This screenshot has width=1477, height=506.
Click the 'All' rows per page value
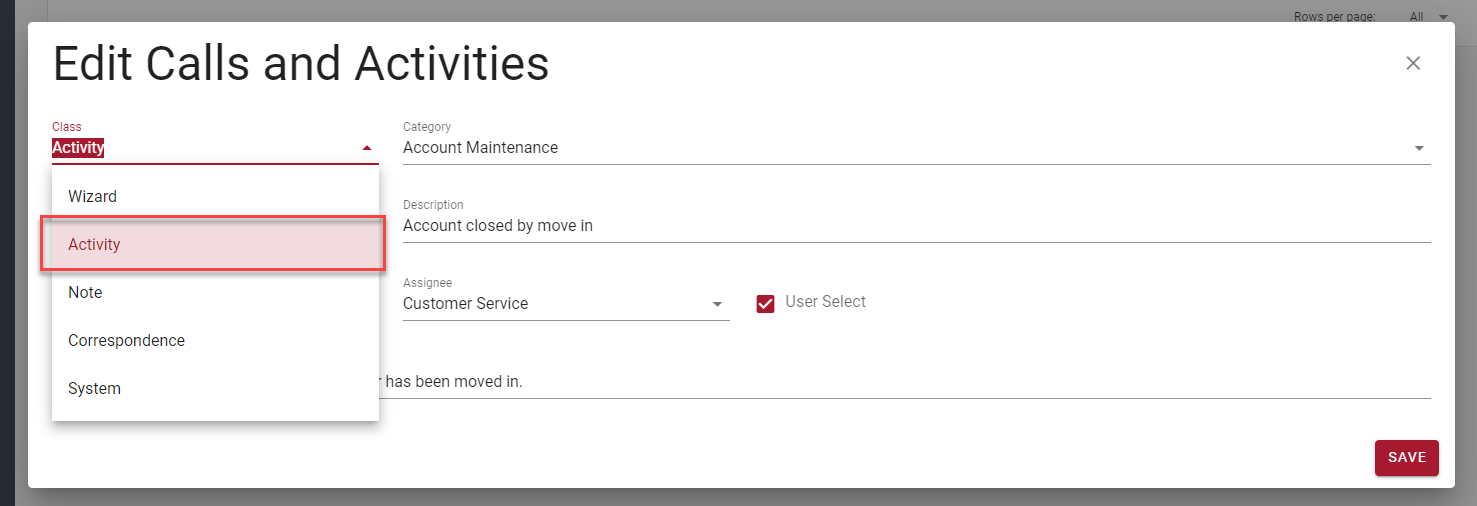tap(1416, 17)
